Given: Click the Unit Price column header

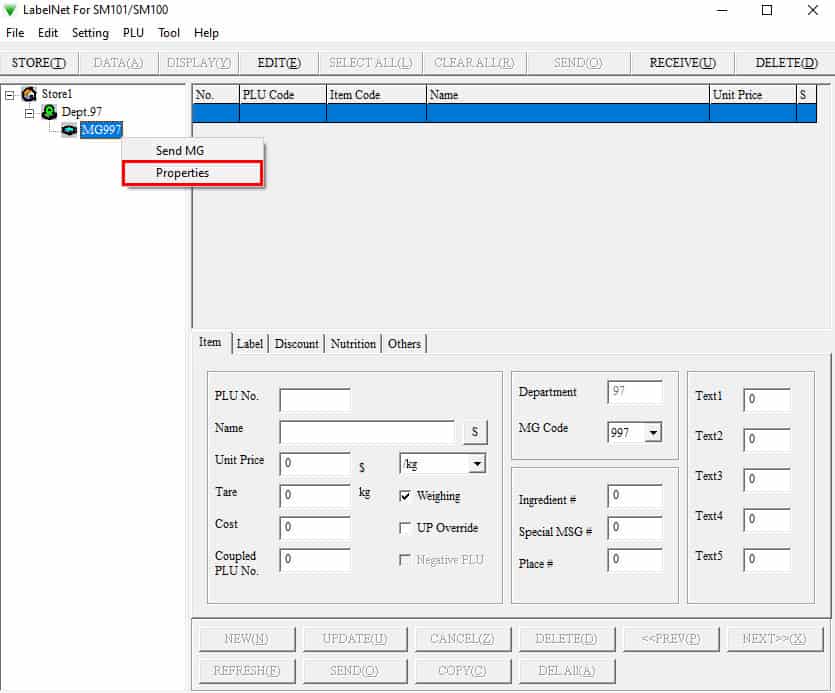Looking at the screenshot, I should 752,95.
